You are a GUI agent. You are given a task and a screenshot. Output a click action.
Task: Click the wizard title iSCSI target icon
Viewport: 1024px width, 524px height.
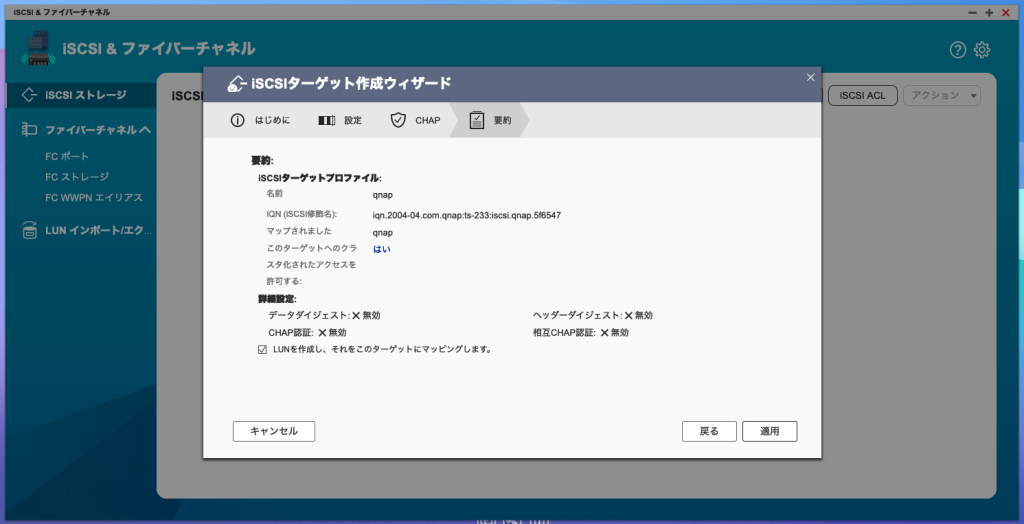237,83
